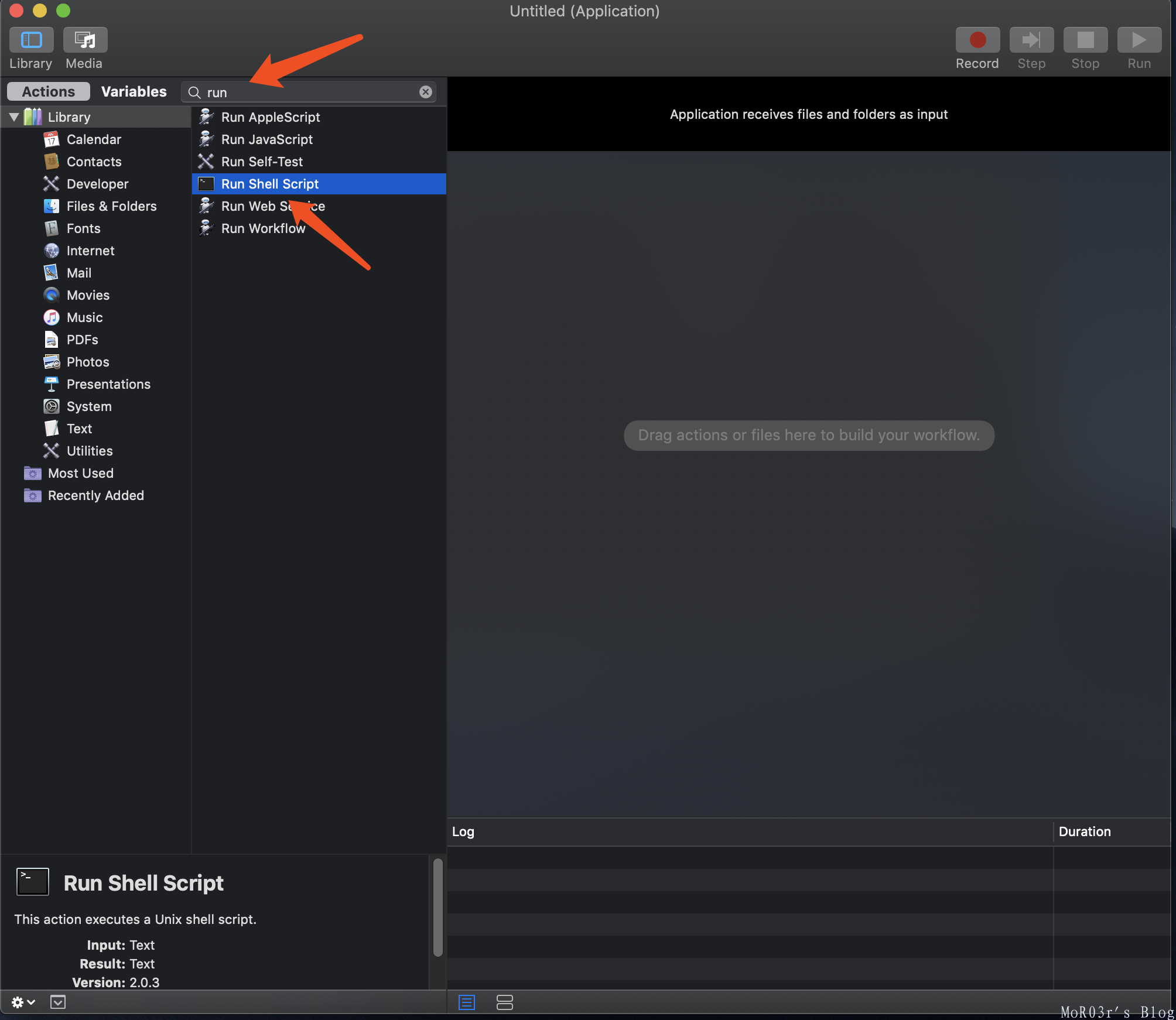Start recording with the Record button

point(977,40)
